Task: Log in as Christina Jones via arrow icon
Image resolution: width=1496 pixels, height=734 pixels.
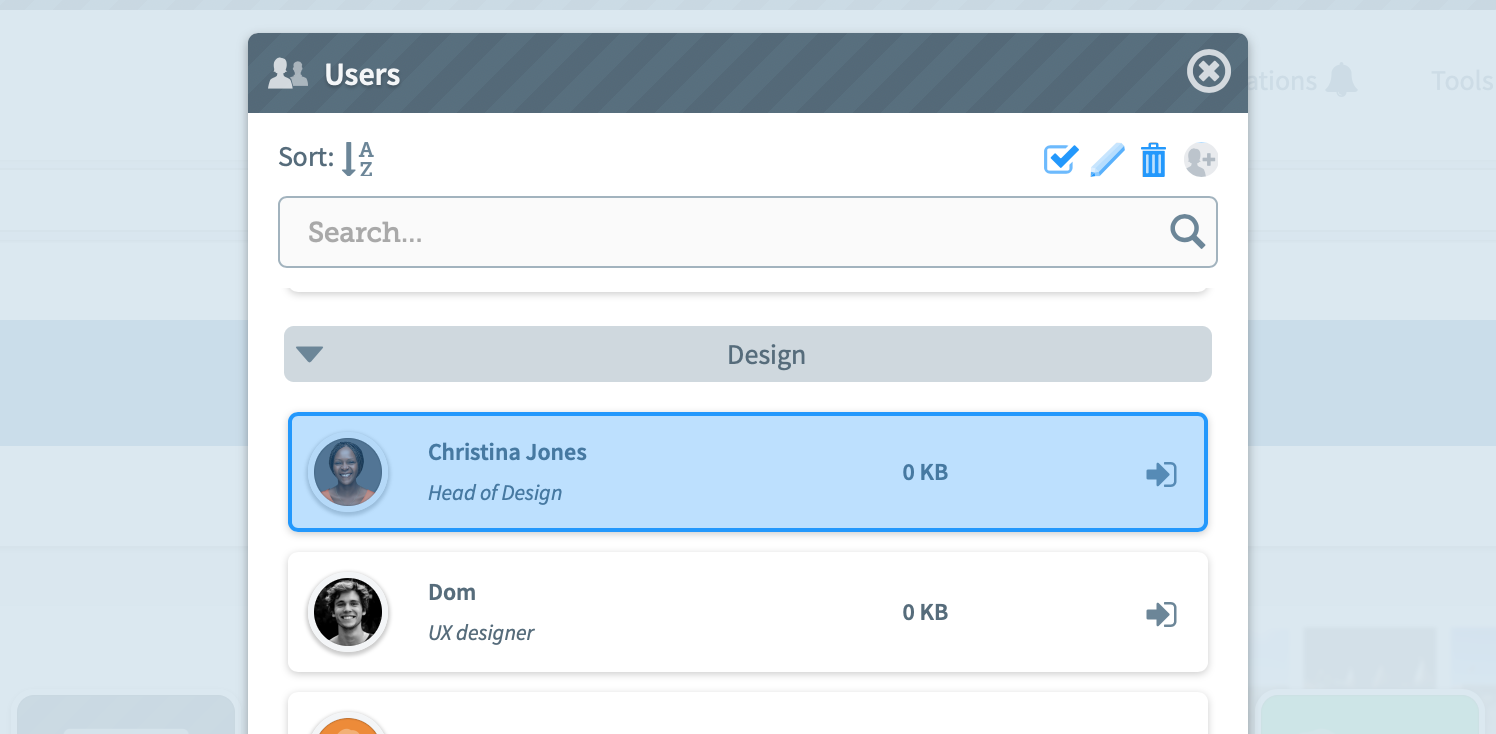Action: point(1161,474)
